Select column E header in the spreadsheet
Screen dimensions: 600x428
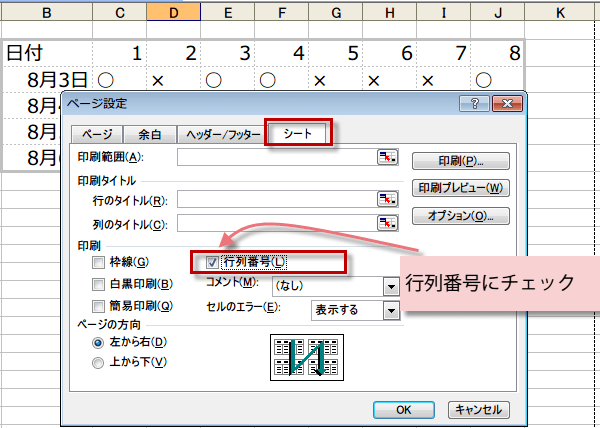[228, 13]
